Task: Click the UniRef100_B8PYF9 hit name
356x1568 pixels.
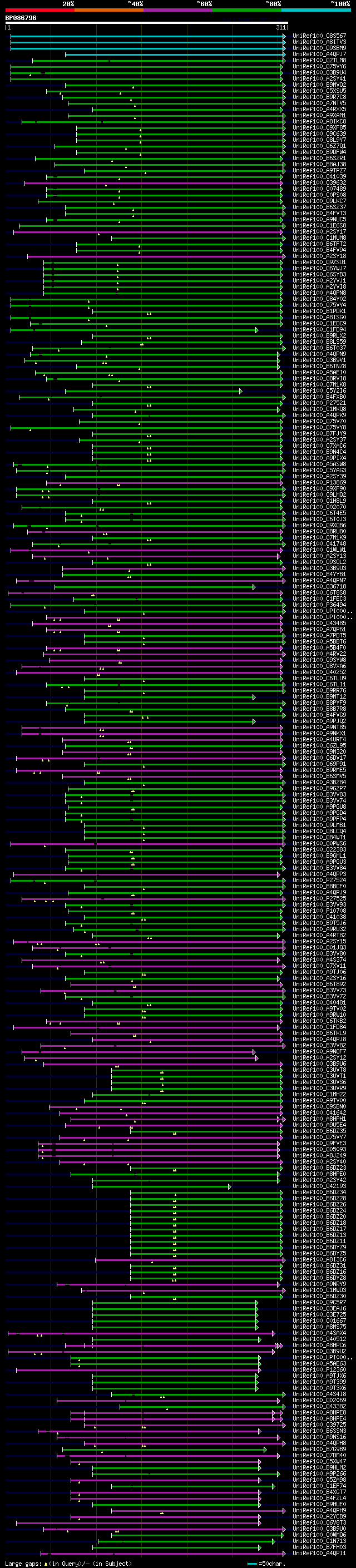Action: 319,703
